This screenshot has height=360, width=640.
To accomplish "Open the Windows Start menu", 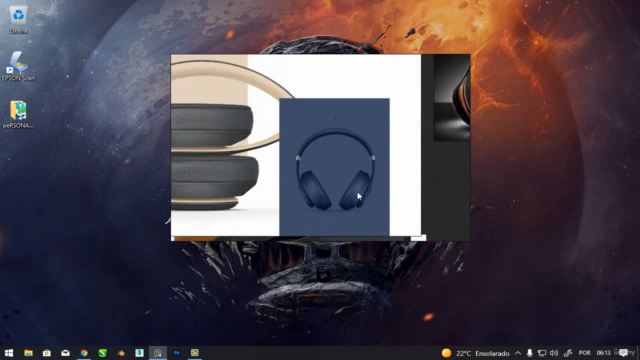I will tap(9, 353).
